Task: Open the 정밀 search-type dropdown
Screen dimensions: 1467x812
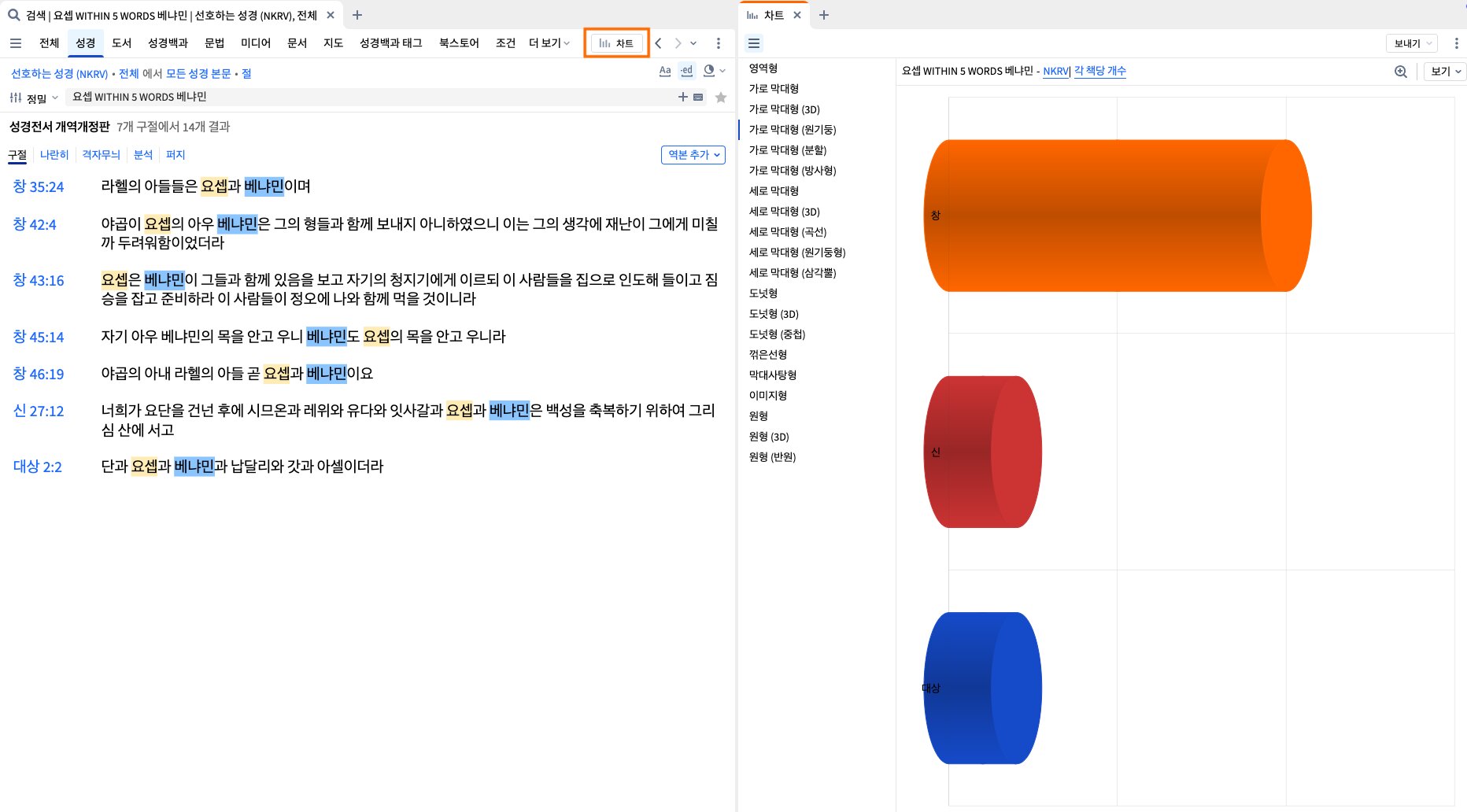Action: pyautogui.click(x=34, y=98)
